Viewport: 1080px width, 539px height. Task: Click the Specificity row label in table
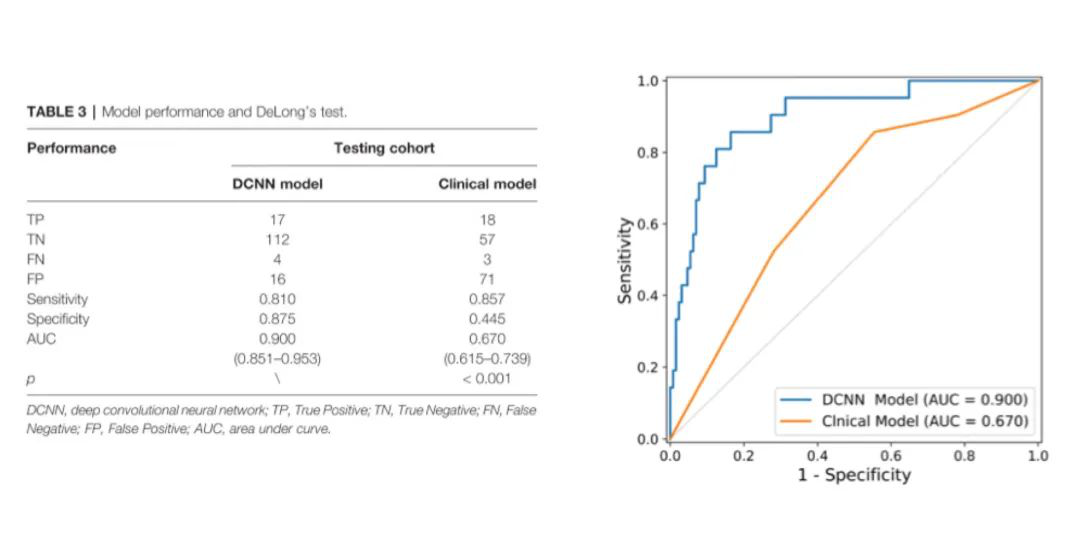(58, 319)
